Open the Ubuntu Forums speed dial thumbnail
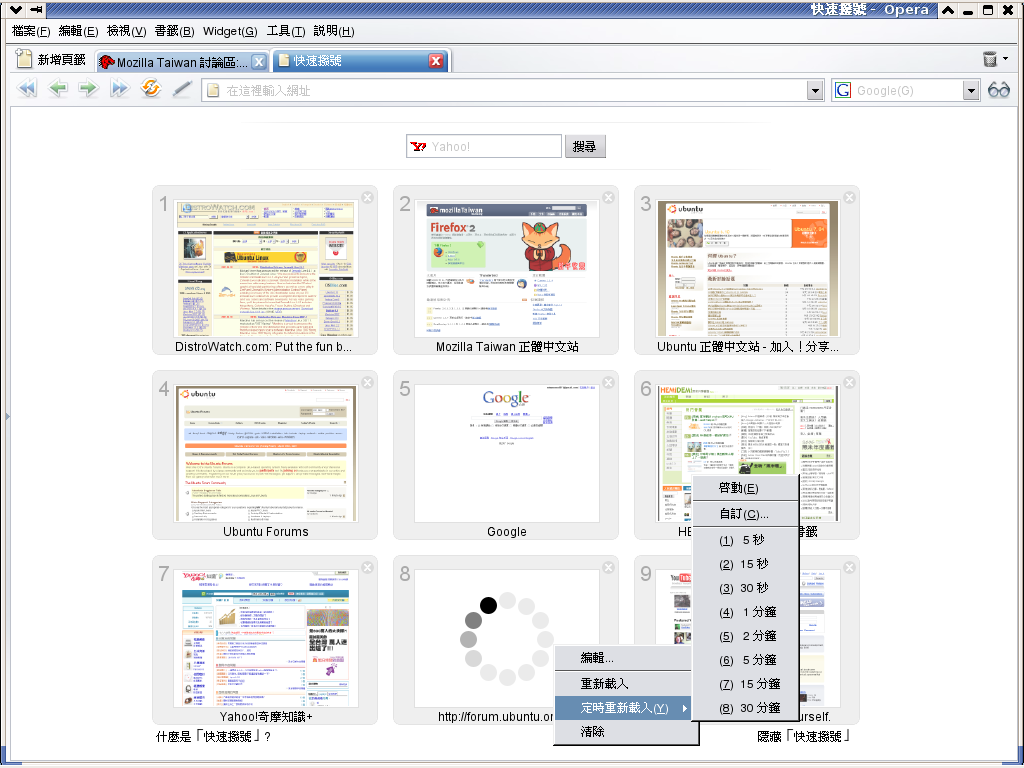 click(x=266, y=454)
